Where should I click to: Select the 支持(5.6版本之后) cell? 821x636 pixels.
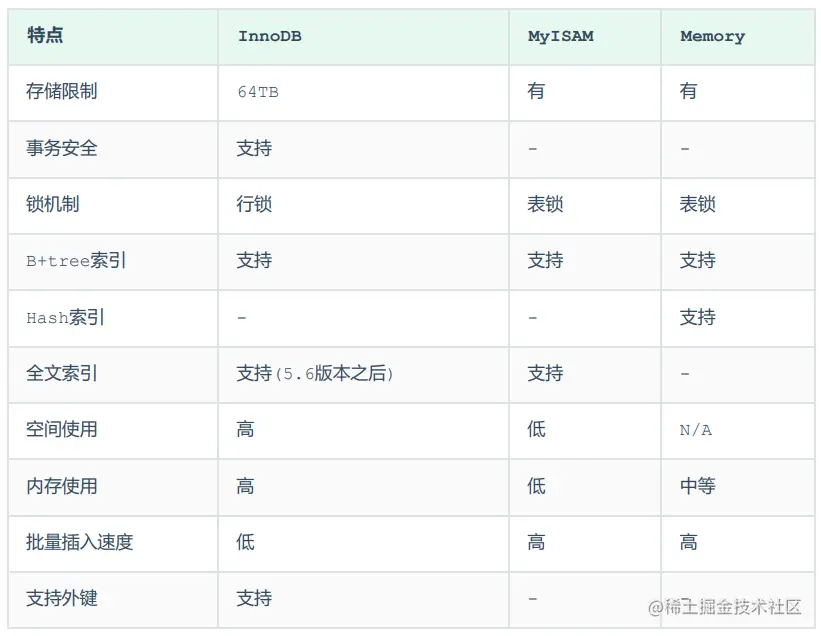[x=315, y=373]
